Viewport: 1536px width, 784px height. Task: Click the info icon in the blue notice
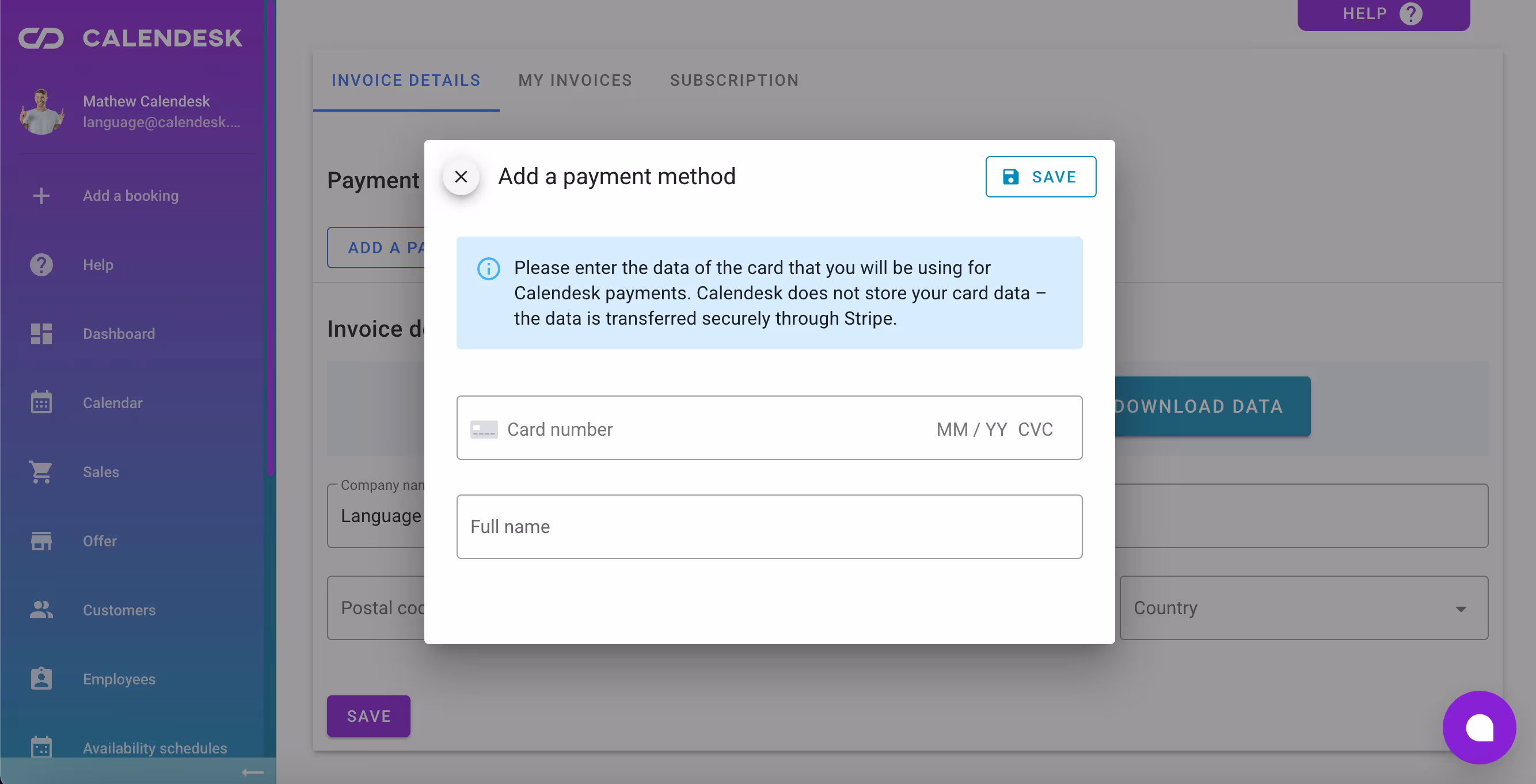coord(488,269)
